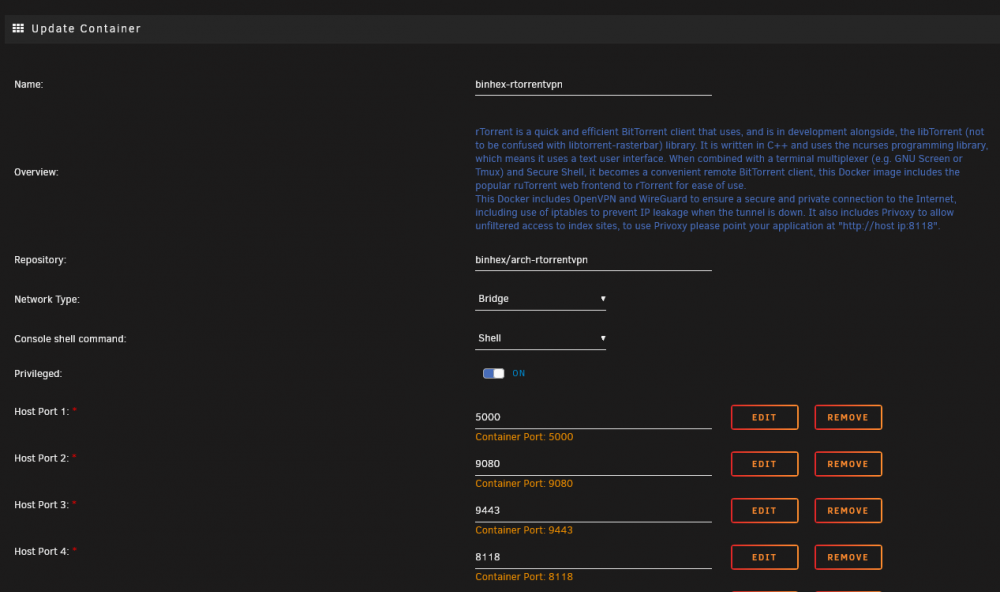This screenshot has height=592, width=1000.
Task: Click the Network Type label
Action: 47,299
